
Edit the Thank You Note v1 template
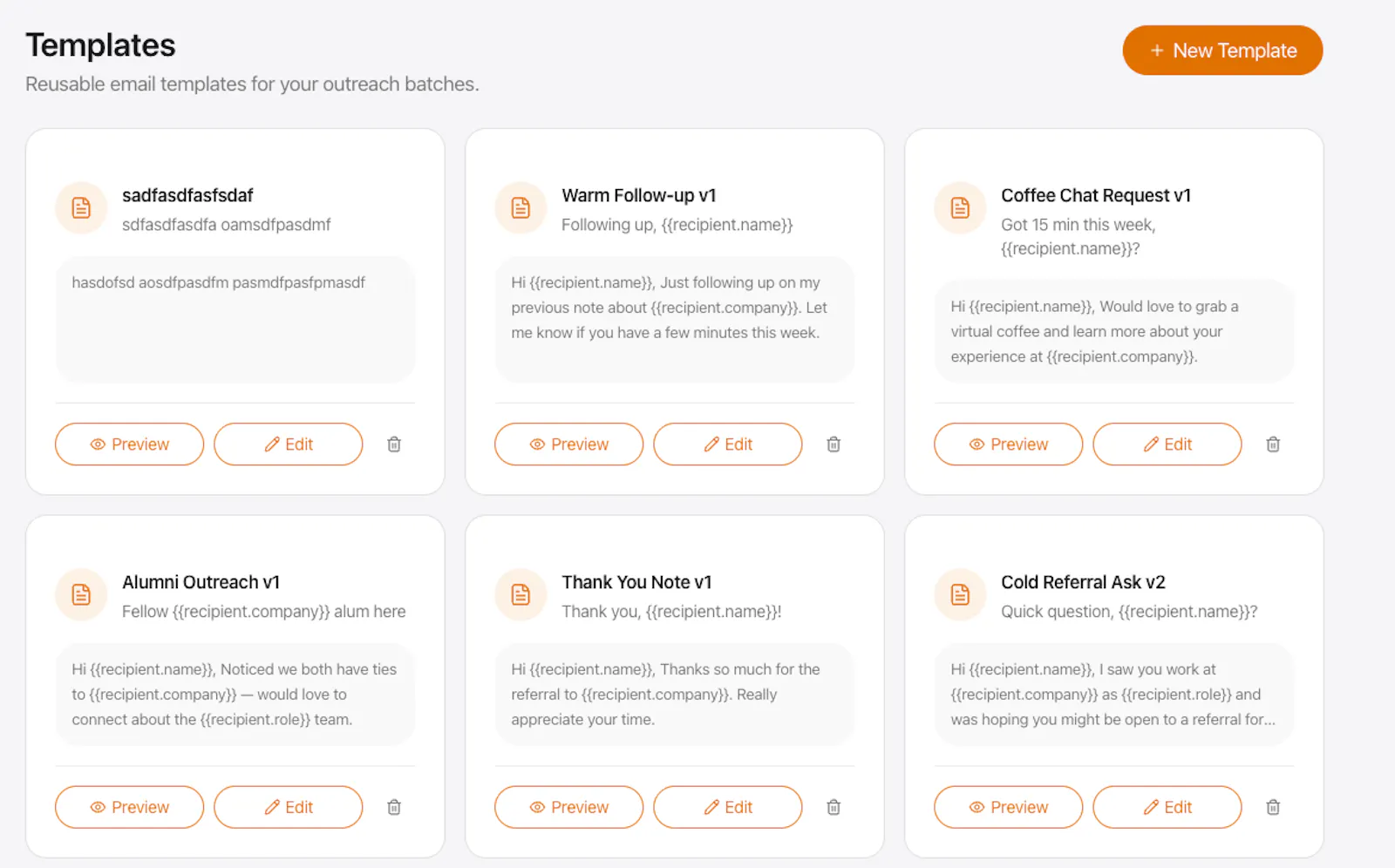pos(727,807)
